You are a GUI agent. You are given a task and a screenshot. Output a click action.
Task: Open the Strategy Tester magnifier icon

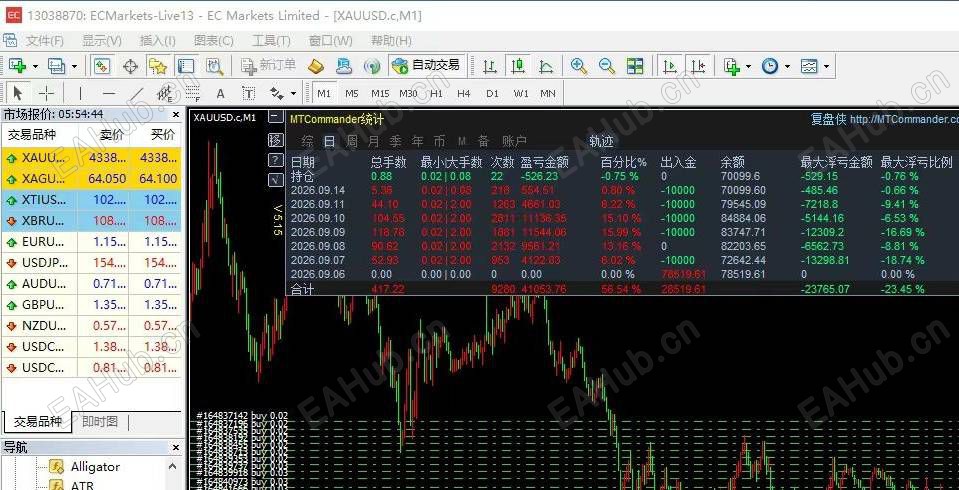click(214, 66)
